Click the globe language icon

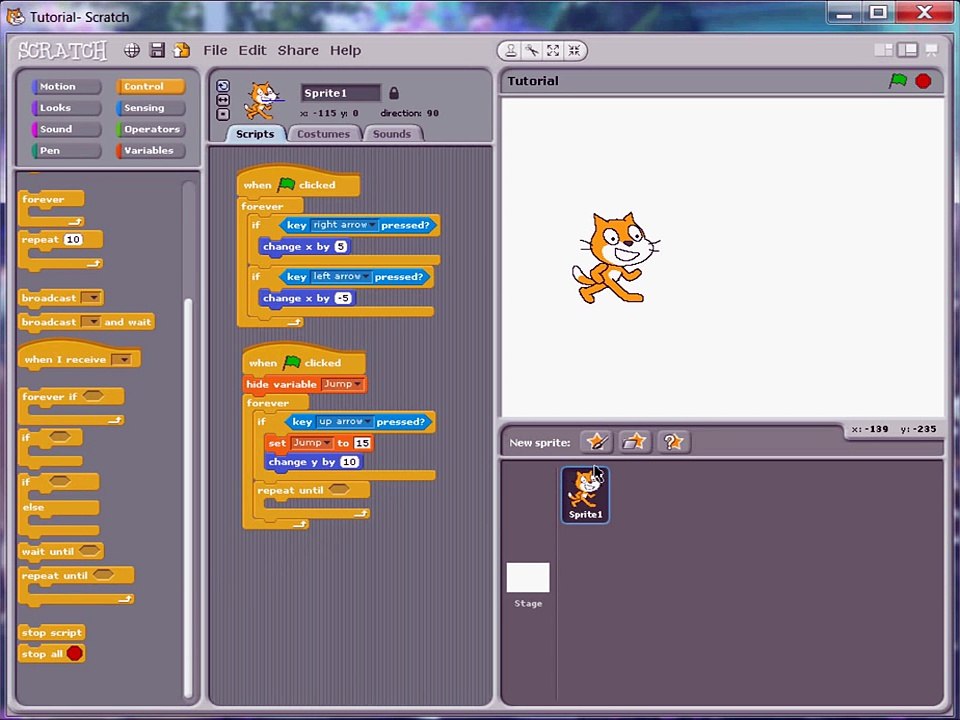(x=132, y=50)
